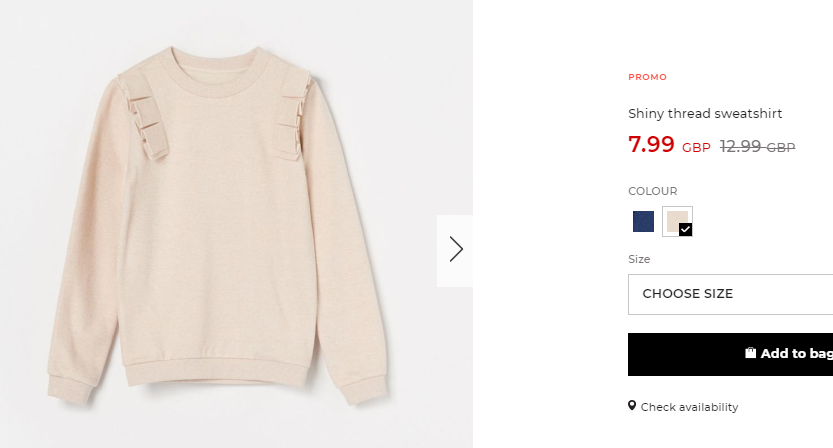The height and width of the screenshot is (448, 833).
Task: Show the next product image with arrow
Action: pos(455,250)
